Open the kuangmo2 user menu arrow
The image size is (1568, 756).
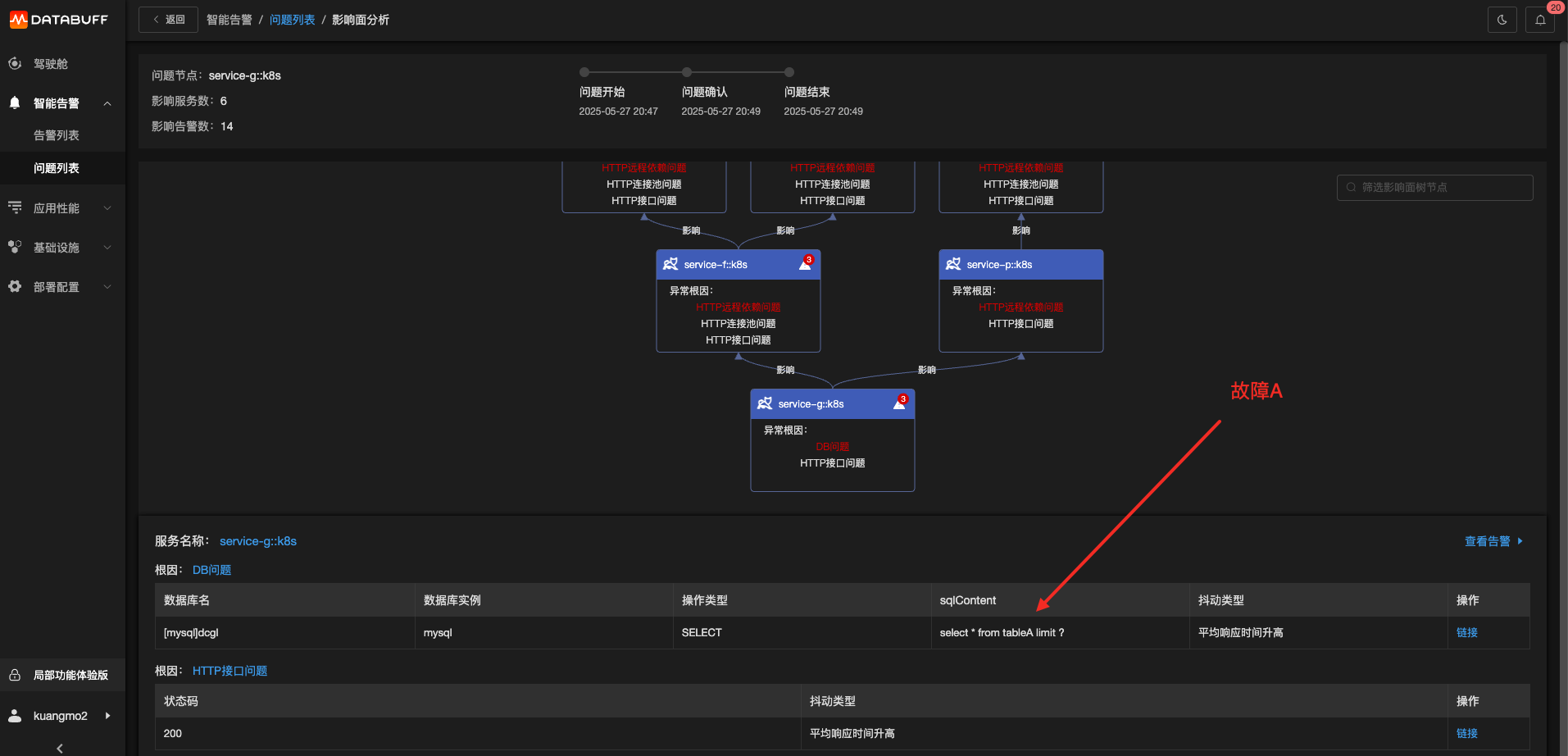107,716
